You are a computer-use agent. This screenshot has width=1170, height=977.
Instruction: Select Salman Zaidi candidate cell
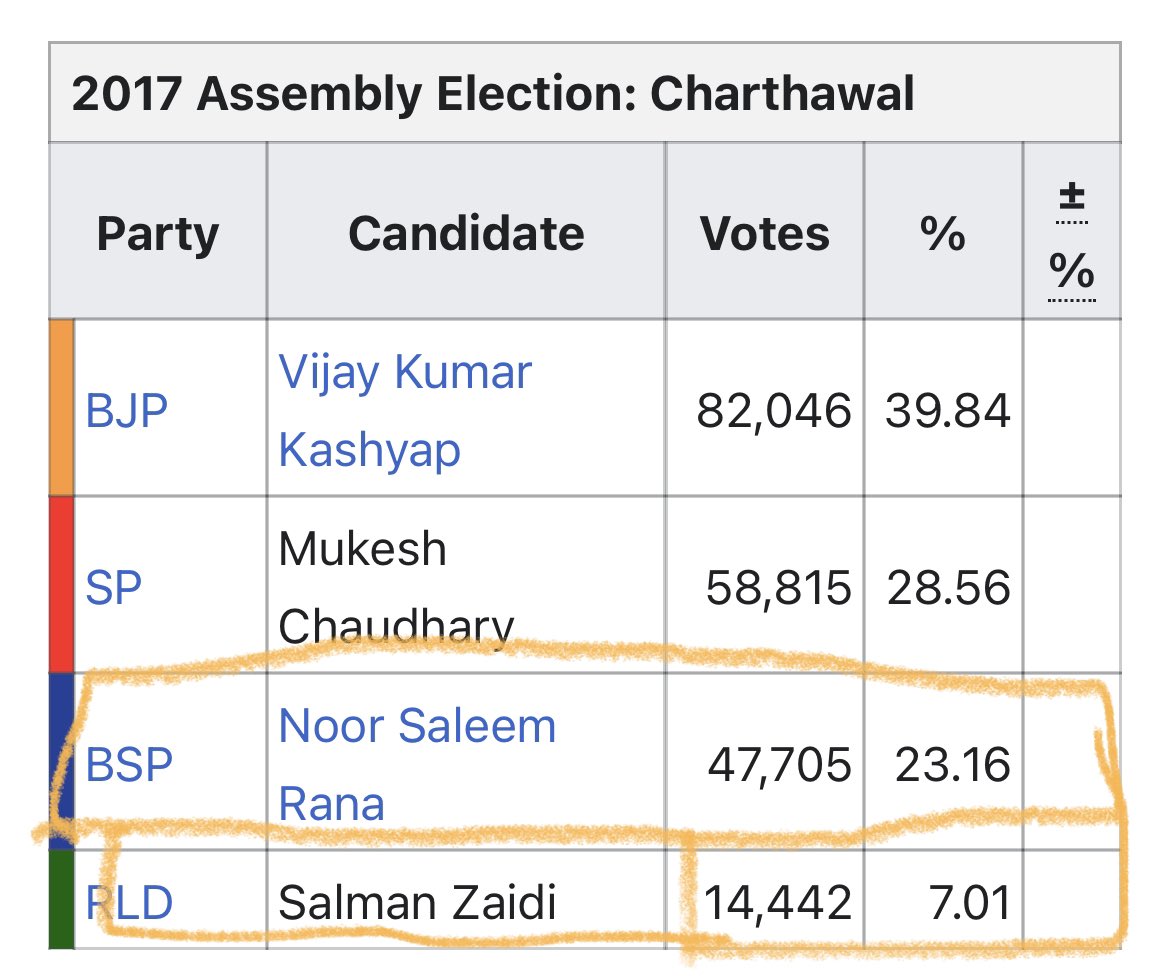tap(466, 900)
